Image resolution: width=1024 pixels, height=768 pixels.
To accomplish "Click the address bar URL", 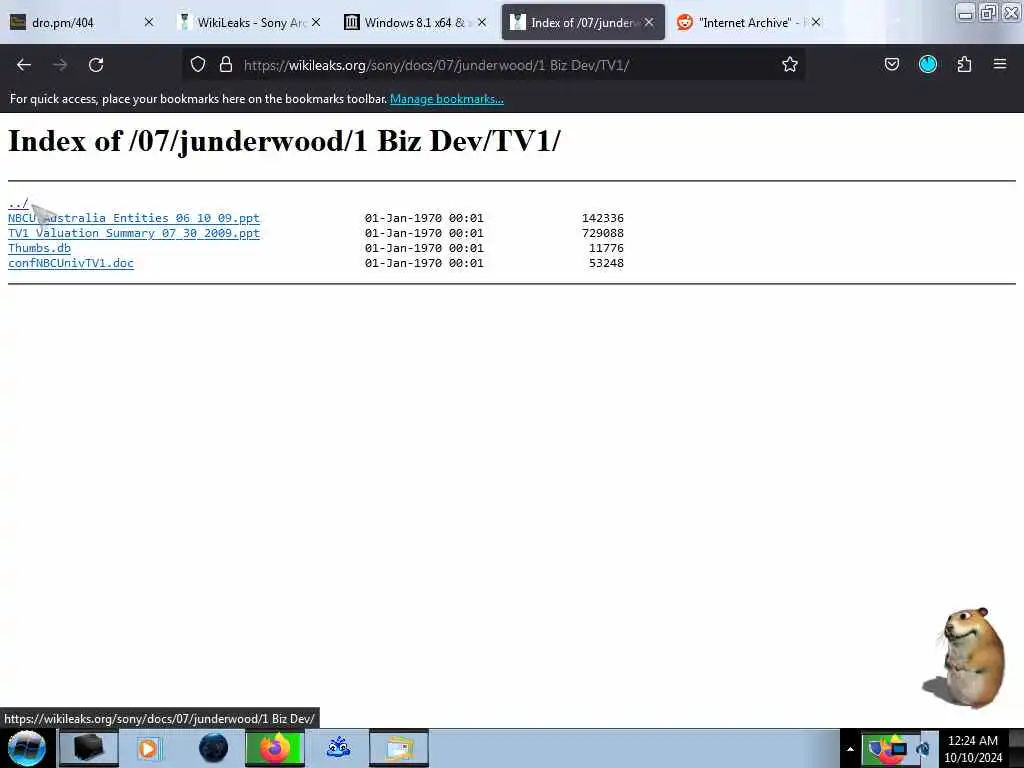I will point(436,65).
